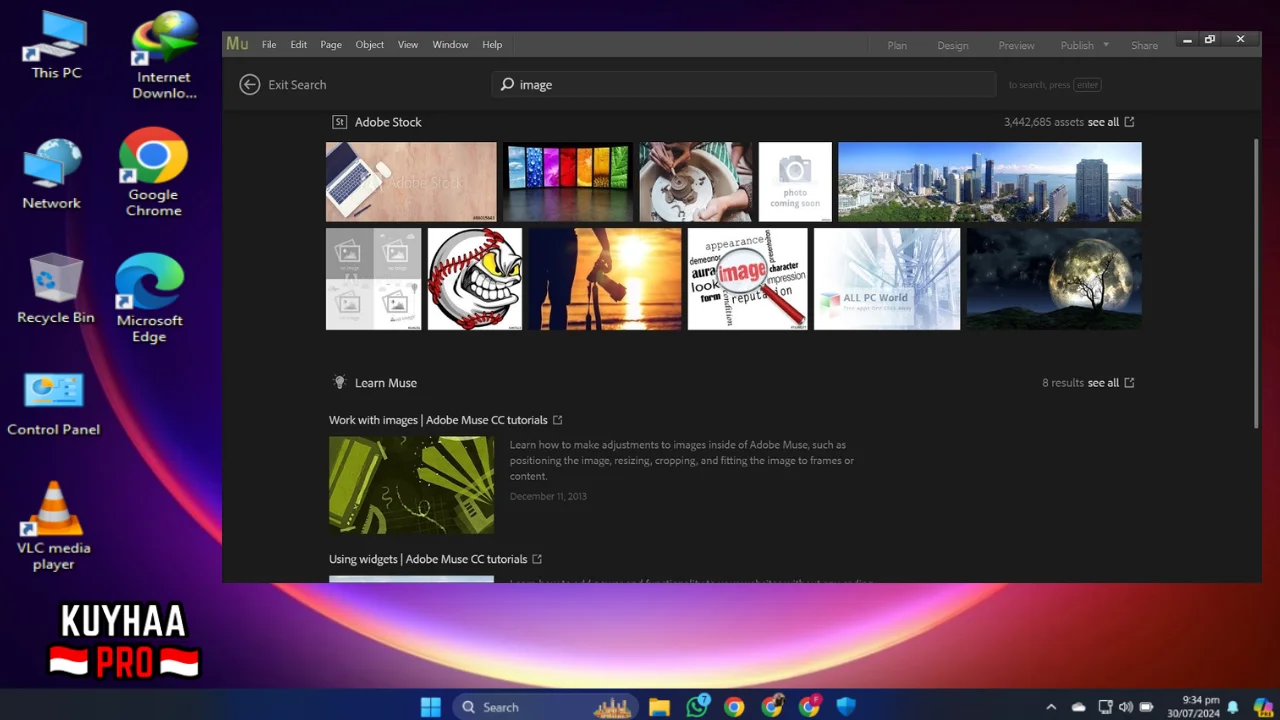The image size is (1280, 720).
Task: Select the Recycle Bin desktop icon
Action: tap(56, 288)
